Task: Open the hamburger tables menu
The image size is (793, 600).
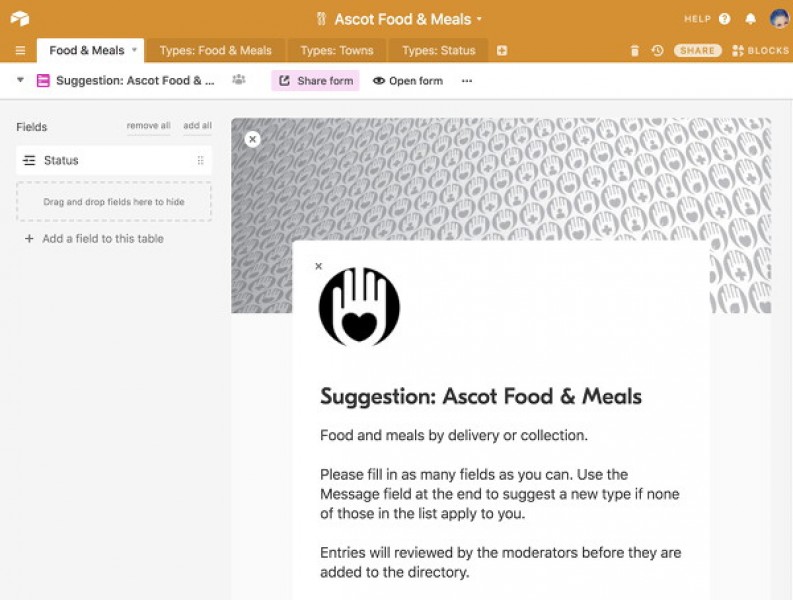Action: 20,51
